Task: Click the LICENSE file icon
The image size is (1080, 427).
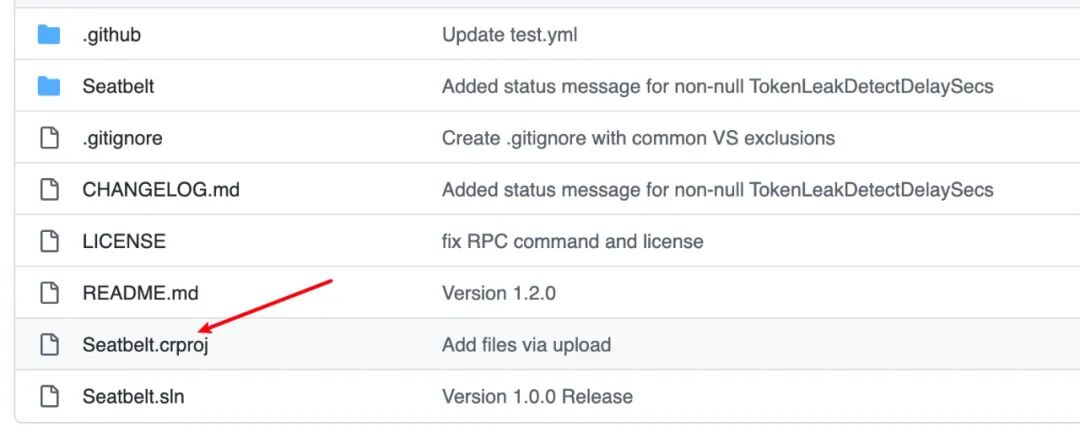Action: pos(49,241)
